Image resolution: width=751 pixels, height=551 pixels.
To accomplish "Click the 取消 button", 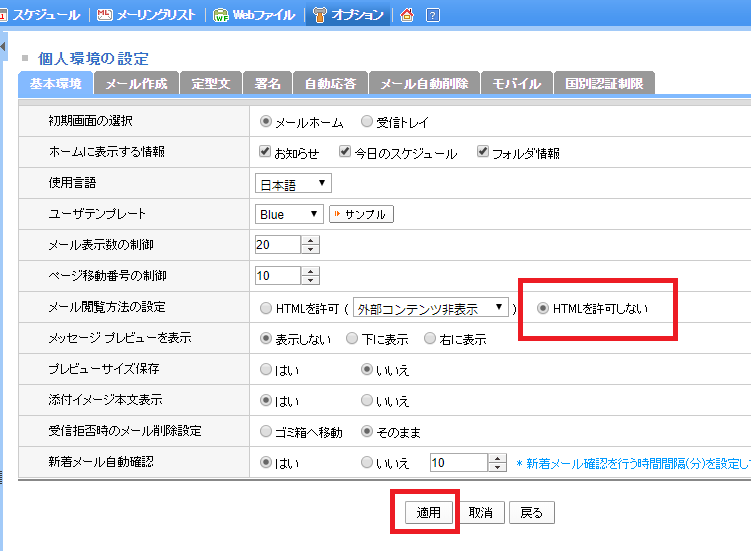I will (480, 513).
